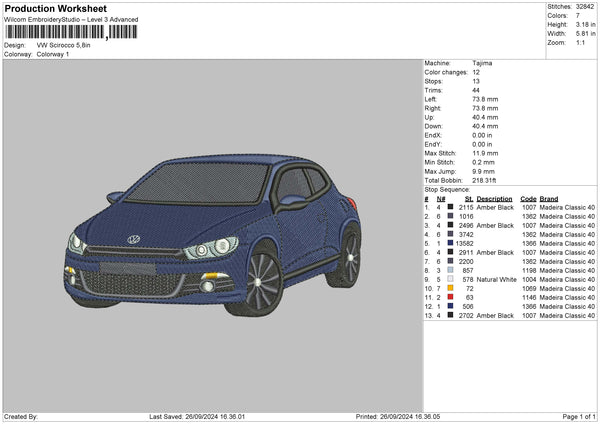Click the Code column header
Image resolution: width=600 pixels, height=424 pixels.
[529, 198]
